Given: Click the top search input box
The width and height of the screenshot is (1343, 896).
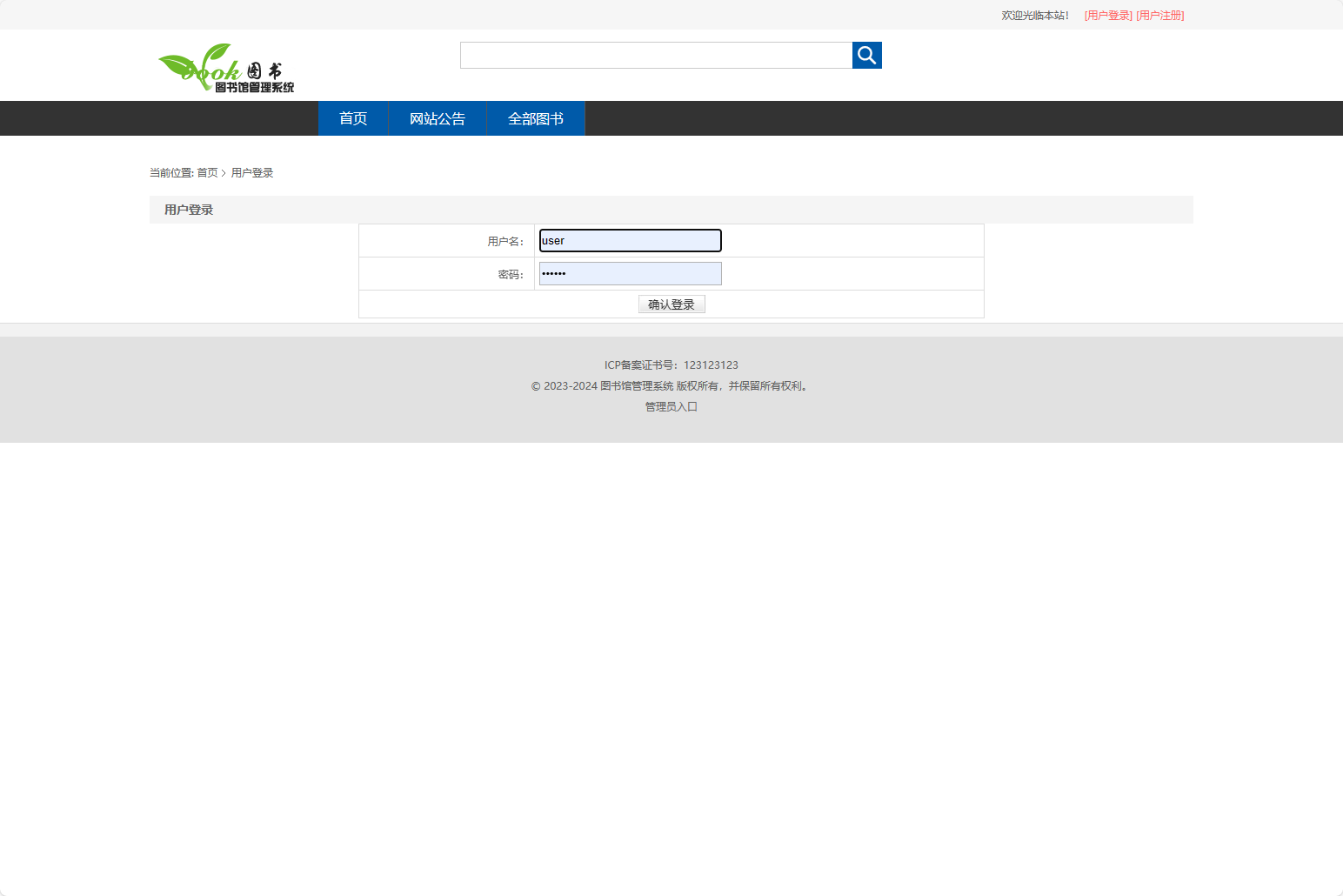Looking at the screenshot, I should coord(655,55).
